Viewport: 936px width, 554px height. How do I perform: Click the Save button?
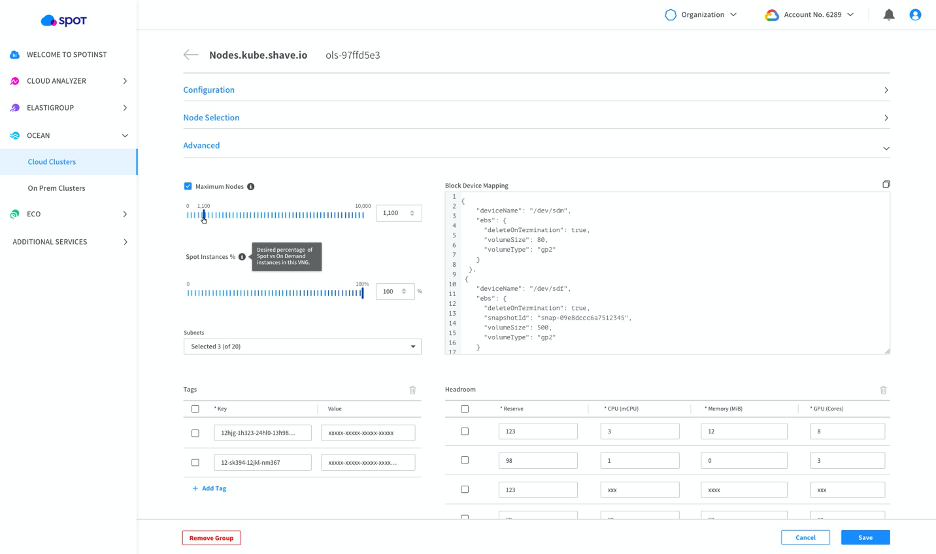click(x=865, y=538)
